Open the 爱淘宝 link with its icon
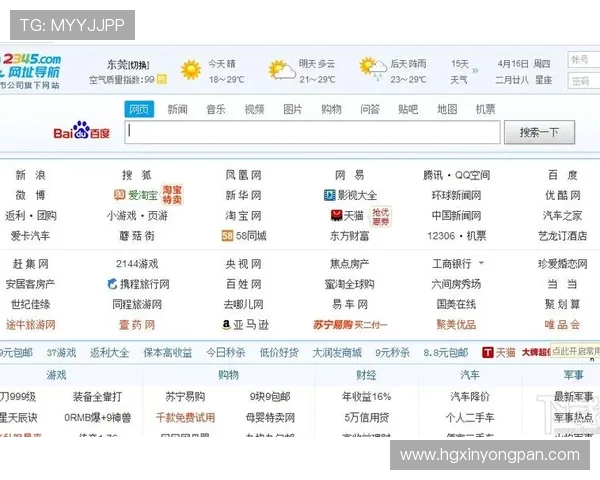Screen dimensions: 600x480 136,195
